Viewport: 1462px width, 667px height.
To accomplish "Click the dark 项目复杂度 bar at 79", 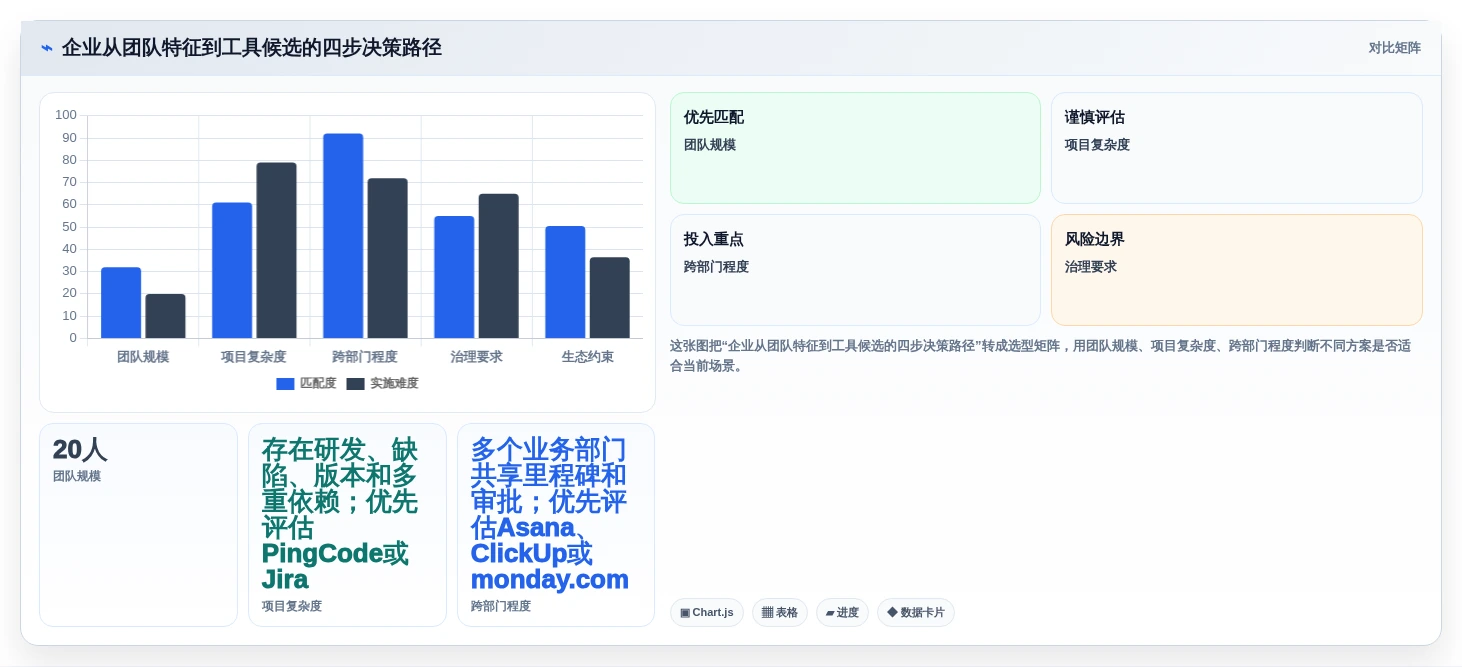I will click(x=276, y=250).
